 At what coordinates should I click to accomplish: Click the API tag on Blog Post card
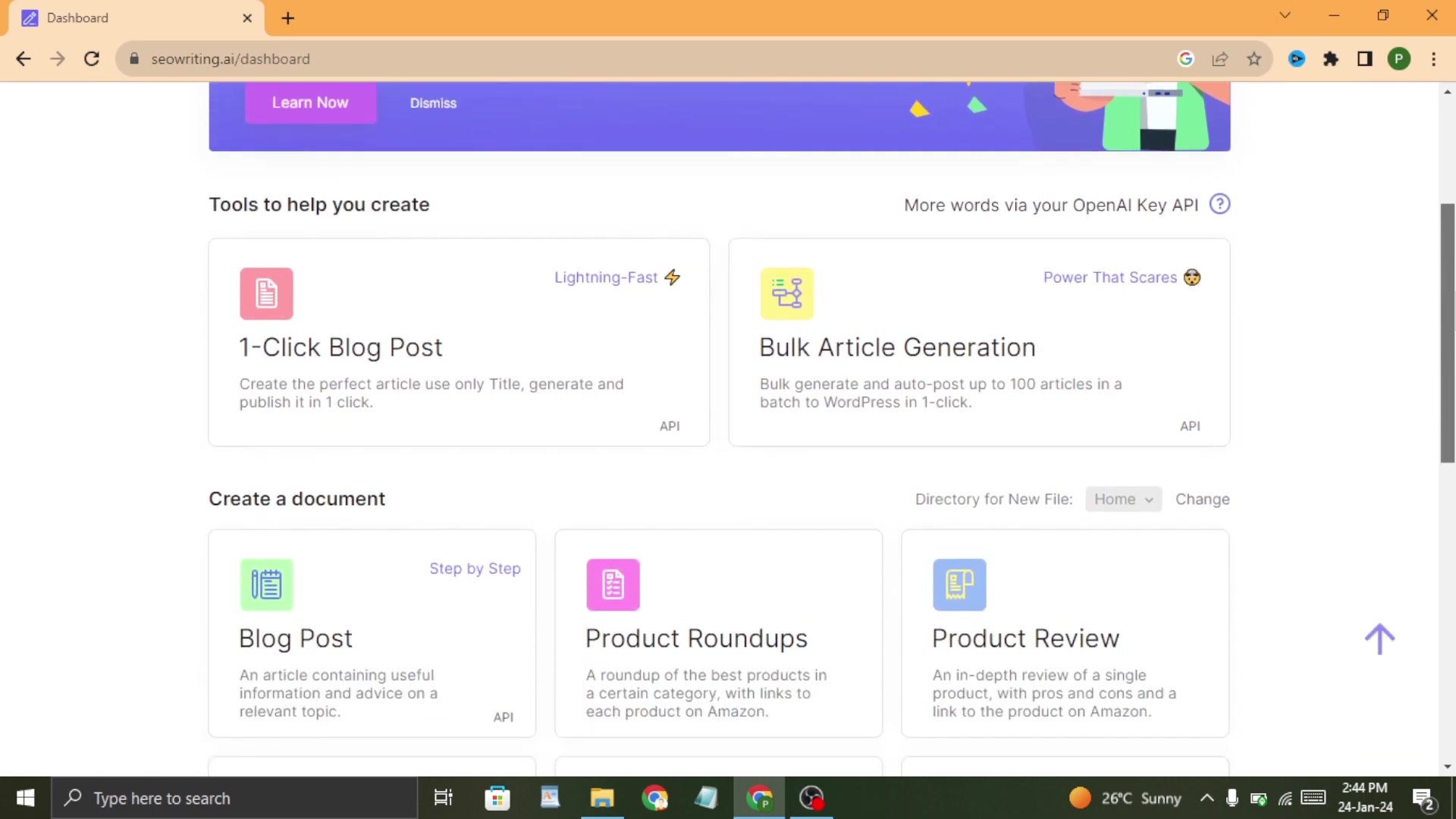[x=504, y=717]
